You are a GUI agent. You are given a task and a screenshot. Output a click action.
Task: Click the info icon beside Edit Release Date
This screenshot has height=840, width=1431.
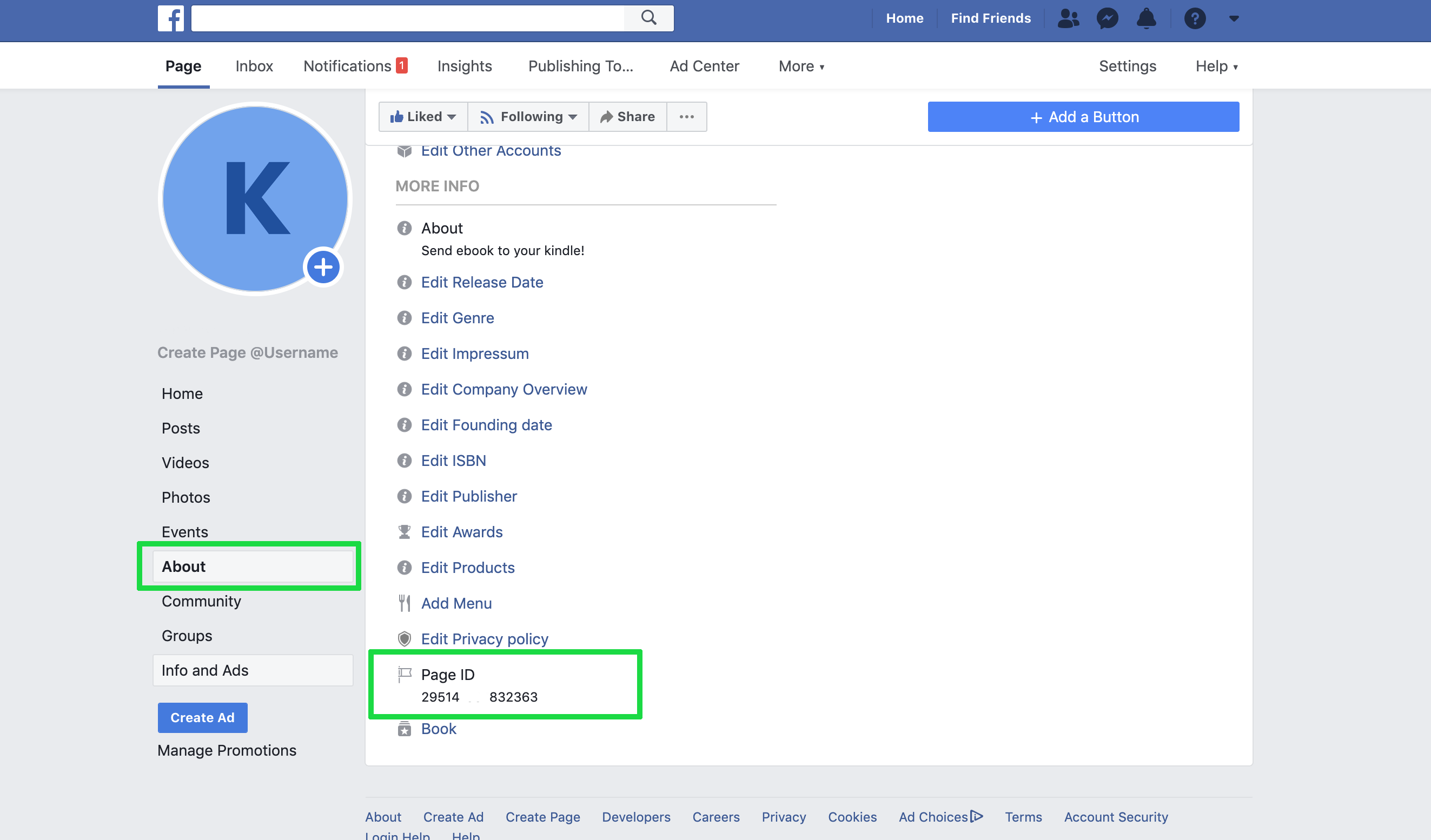pos(405,282)
